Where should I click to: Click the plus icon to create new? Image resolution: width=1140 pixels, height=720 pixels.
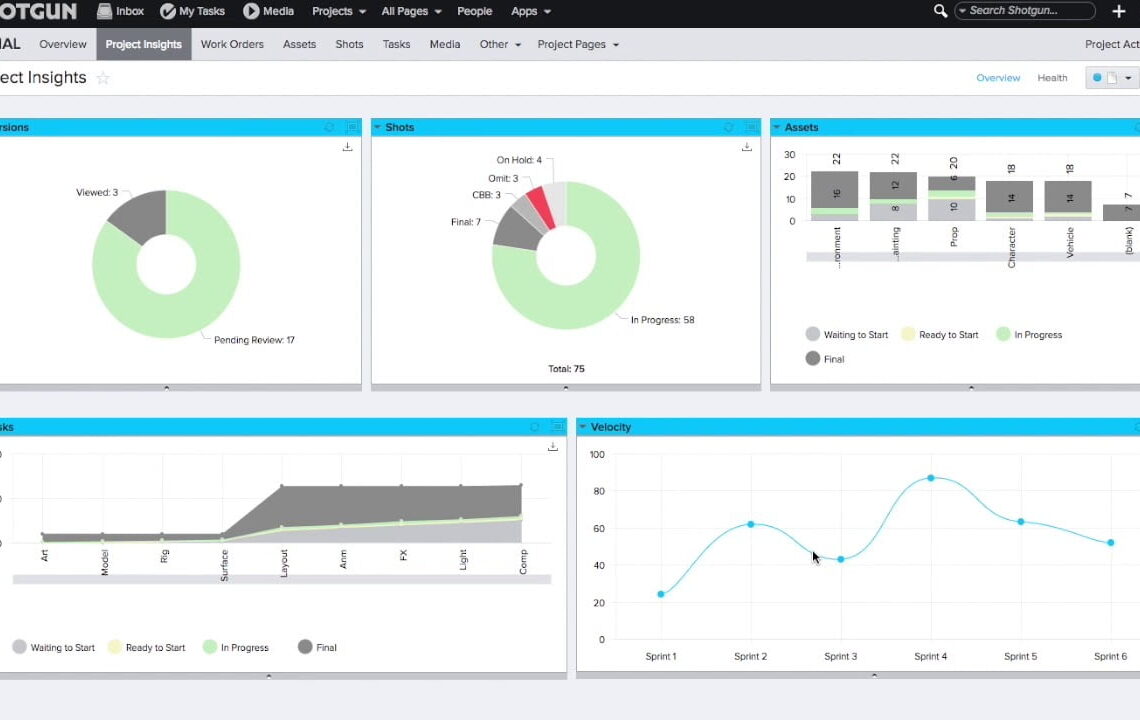[1119, 11]
